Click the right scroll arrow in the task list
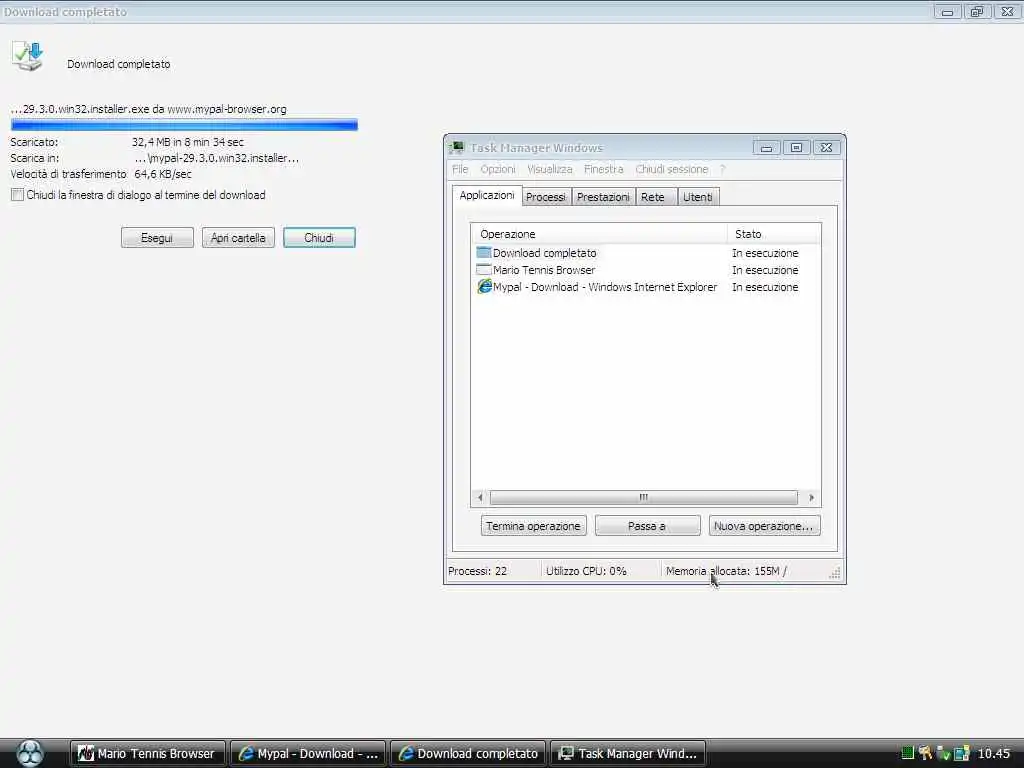The width and height of the screenshot is (1024, 768). tap(811, 498)
